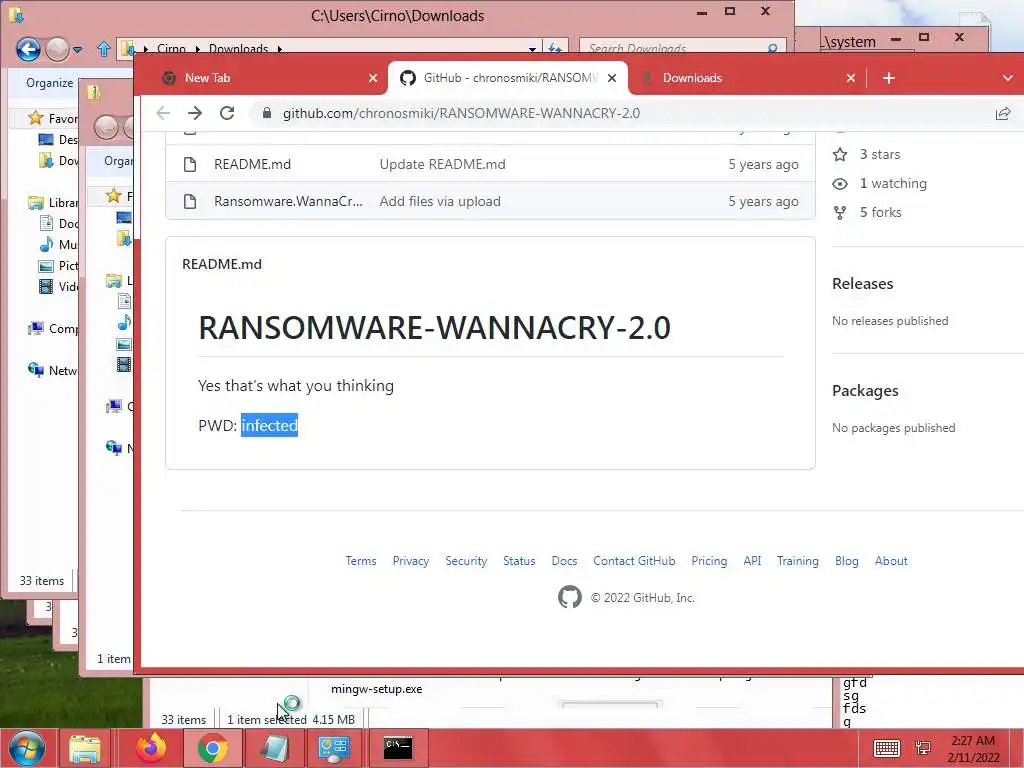Open the About footer link
The image size is (1024, 768).
[x=891, y=561]
